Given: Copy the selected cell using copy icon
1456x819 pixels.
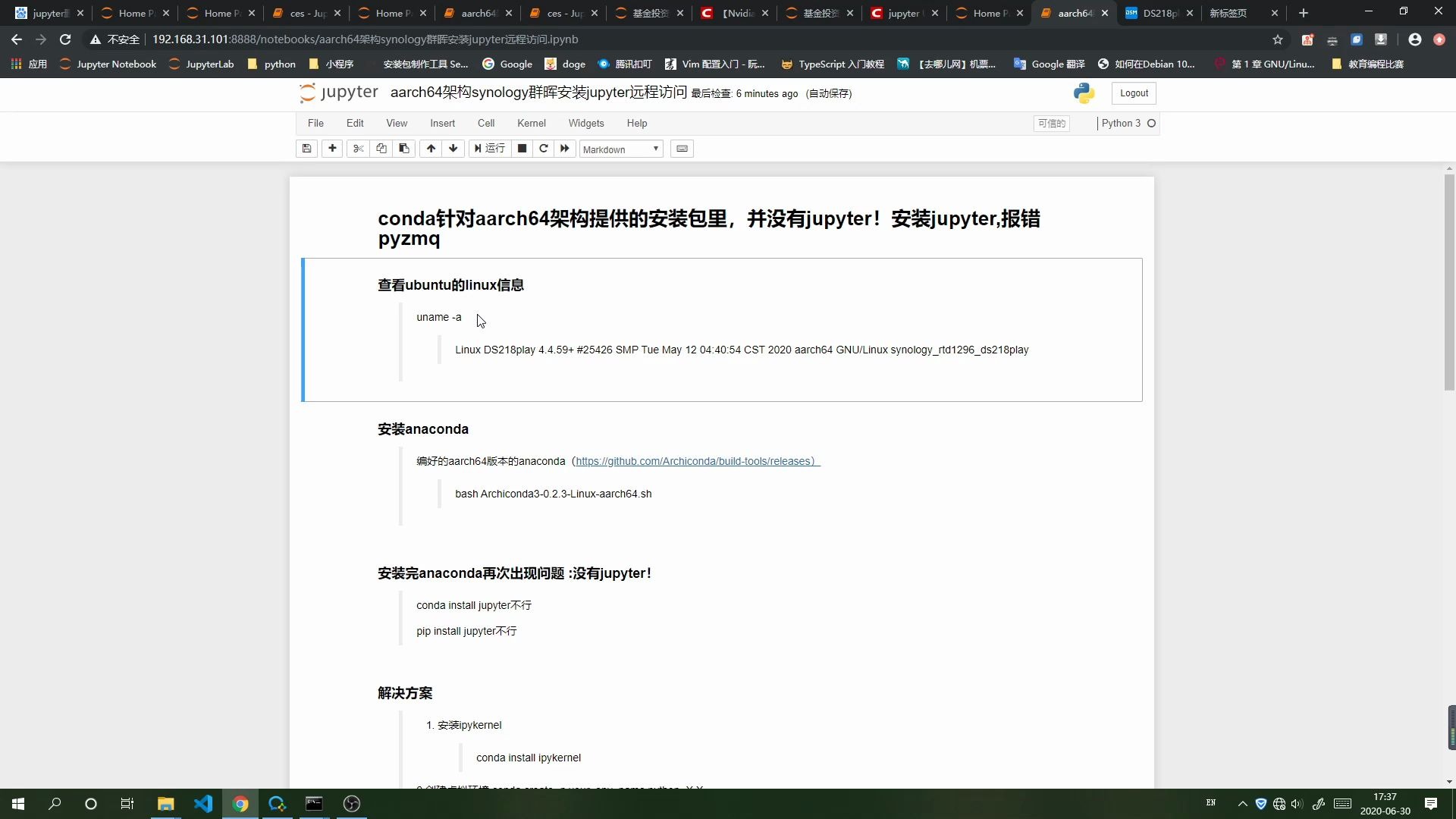Looking at the screenshot, I should tap(381, 149).
